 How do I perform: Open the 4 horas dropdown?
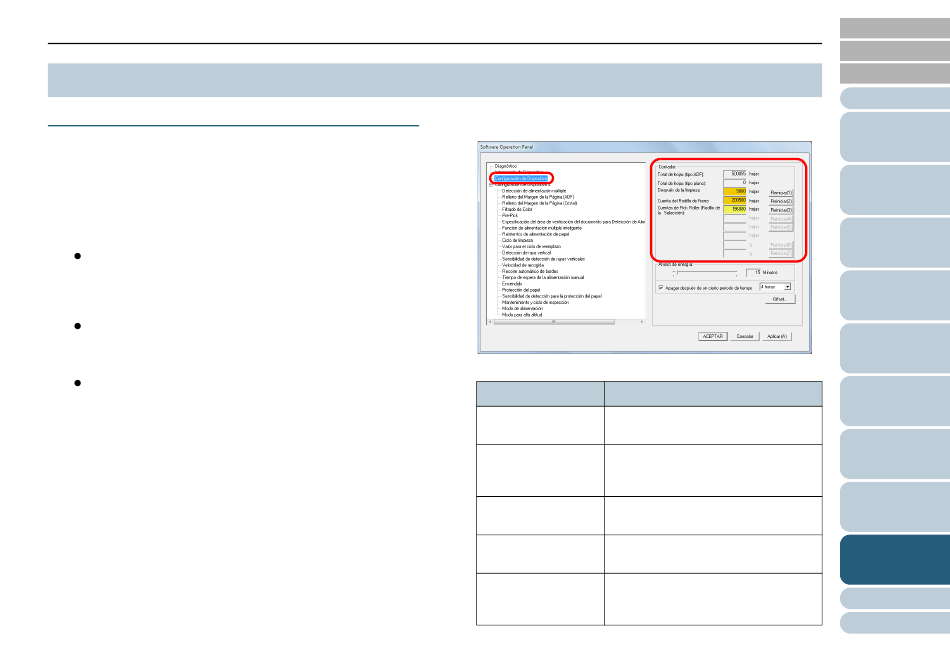coord(775,287)
